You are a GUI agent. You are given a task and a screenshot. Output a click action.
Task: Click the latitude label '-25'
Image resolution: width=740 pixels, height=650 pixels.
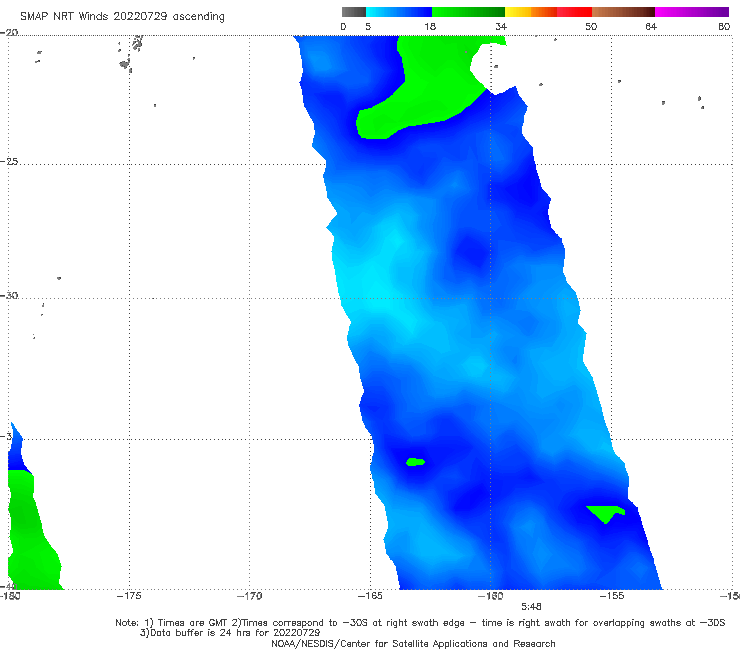point(9,161)
